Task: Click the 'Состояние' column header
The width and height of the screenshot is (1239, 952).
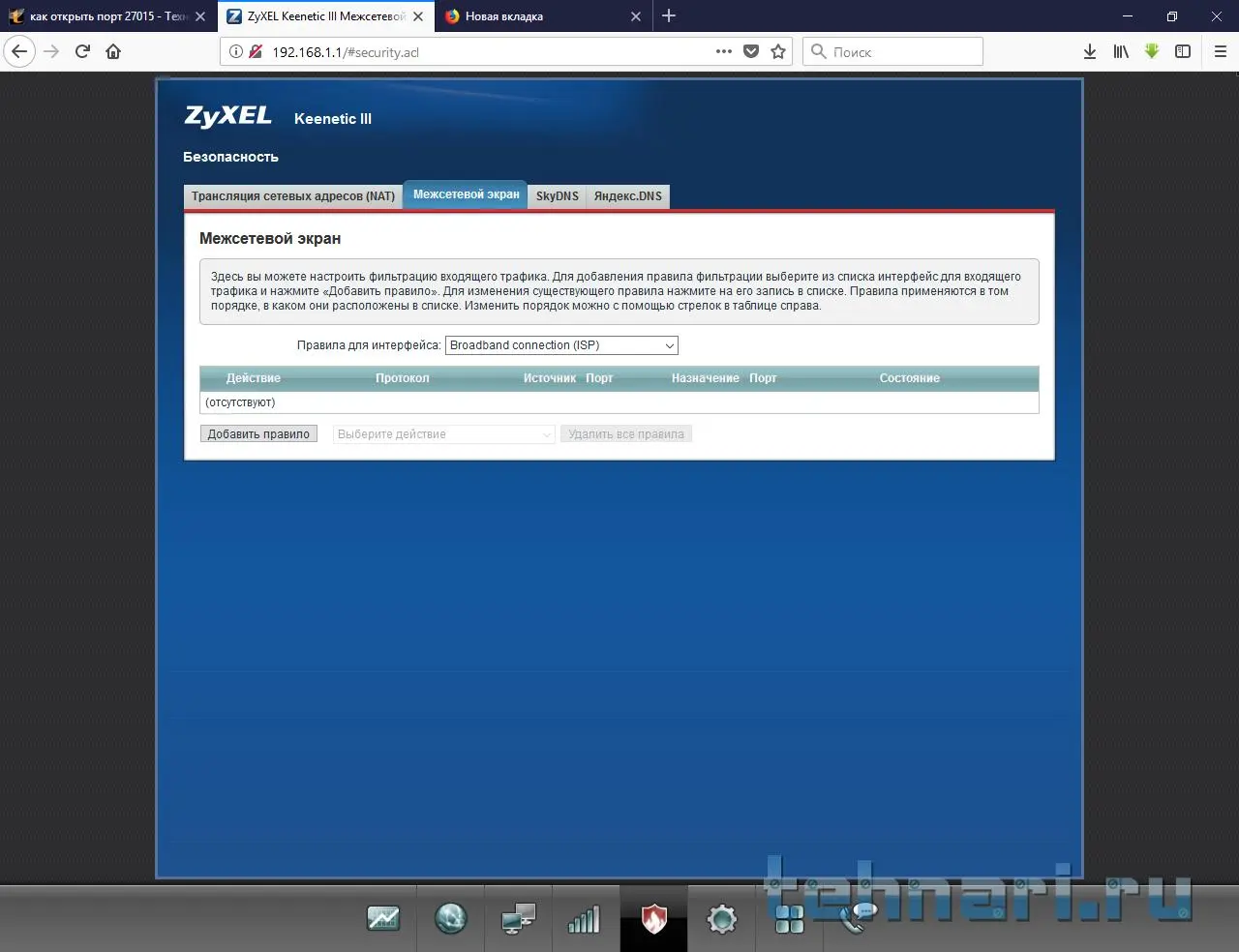Action: (910, 378)
